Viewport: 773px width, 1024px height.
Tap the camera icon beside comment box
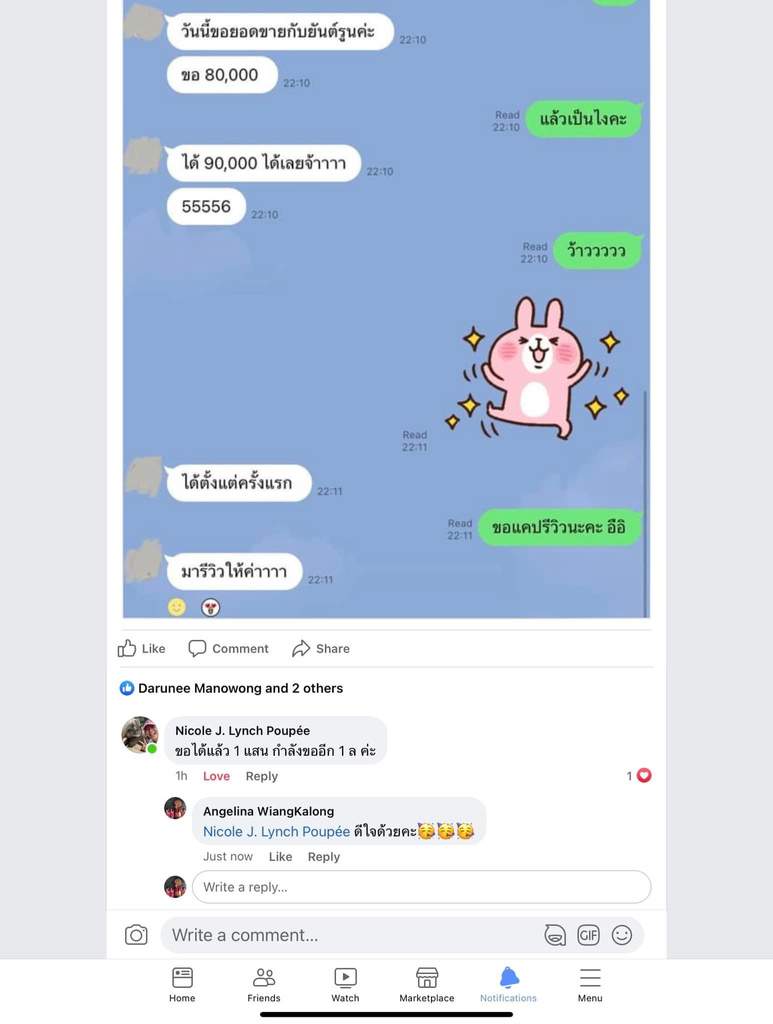point(136,935)
